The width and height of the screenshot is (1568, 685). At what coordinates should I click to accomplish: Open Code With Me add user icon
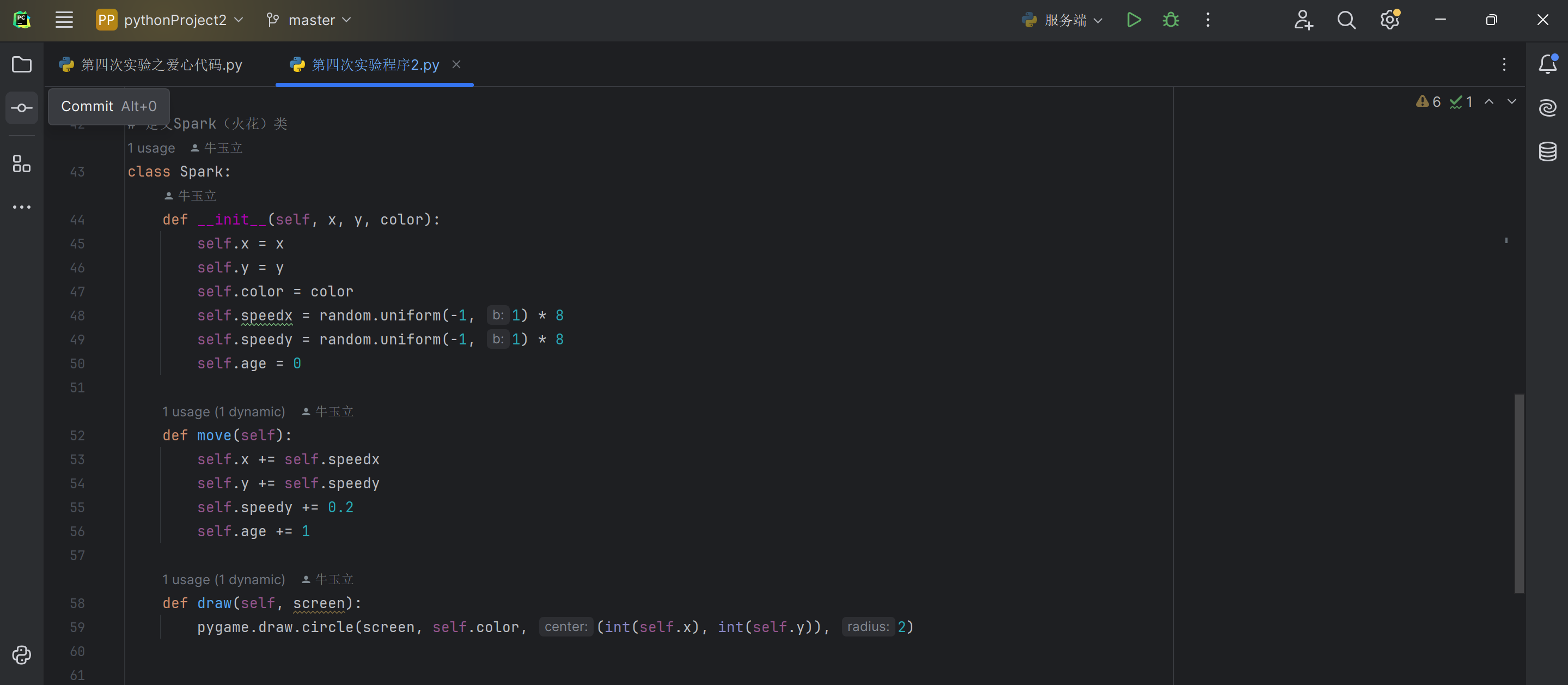(1303, 20)
